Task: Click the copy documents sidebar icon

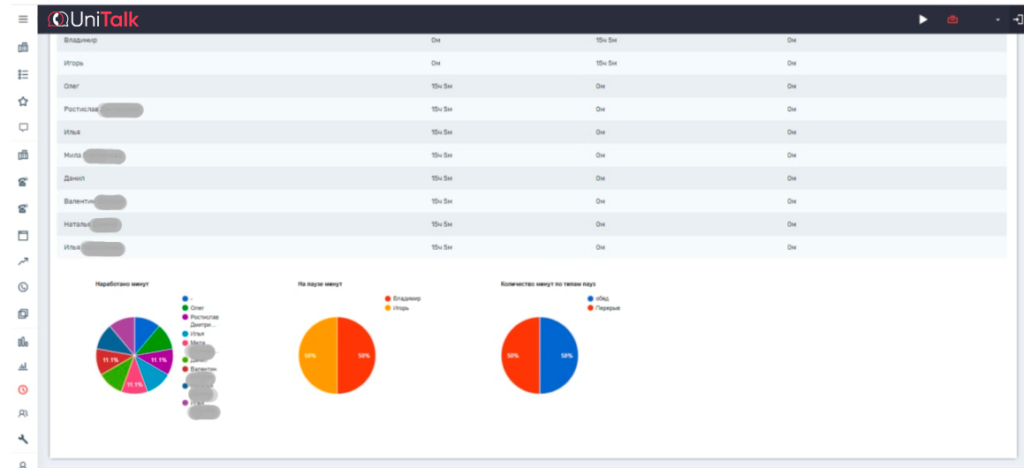Action: 23,314
